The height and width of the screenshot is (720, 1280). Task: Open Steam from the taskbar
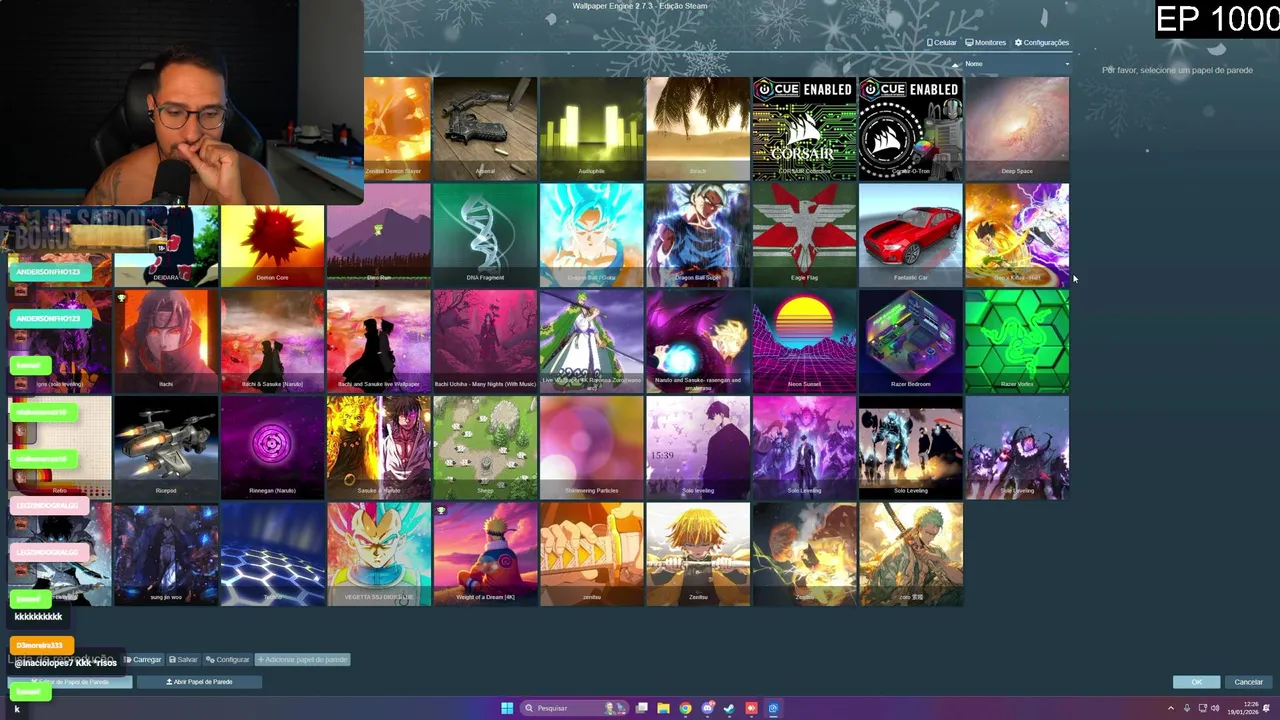pyautogui.click(x=729, y=708)
